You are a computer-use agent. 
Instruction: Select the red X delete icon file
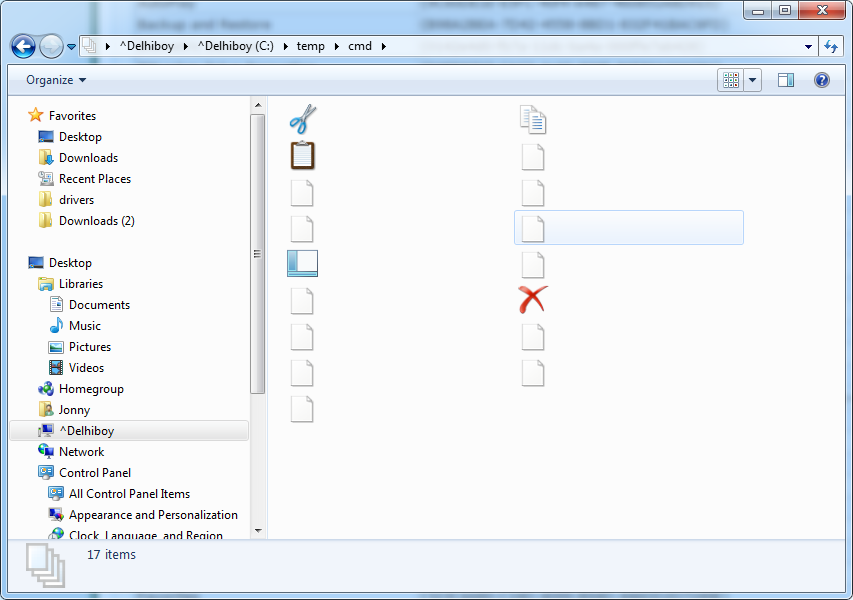pos(533,300)
